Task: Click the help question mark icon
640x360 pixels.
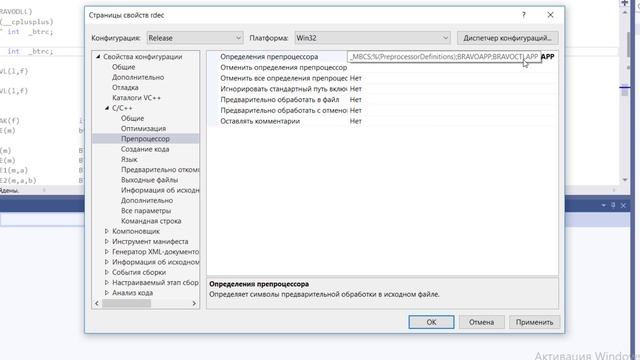Action: point(524,15)
